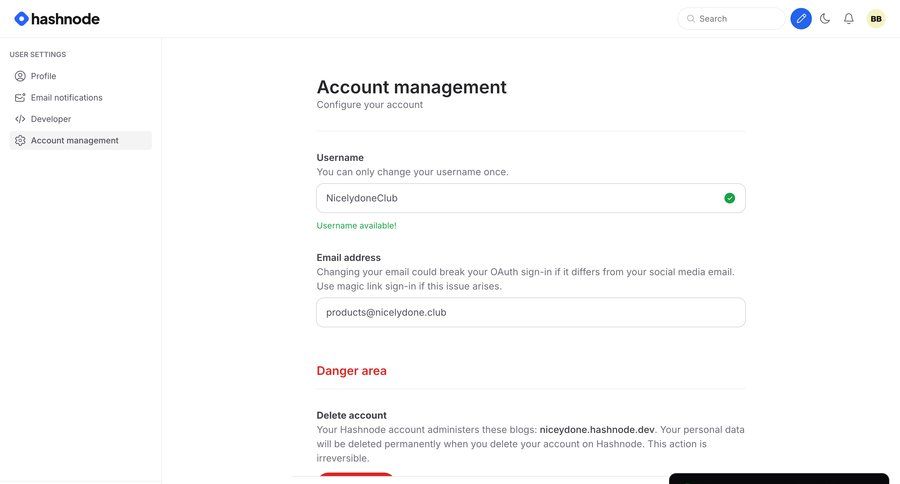Click the Email notifications envelope icon
The width and height of the screenshot is (900, 484).
[20, 98]
